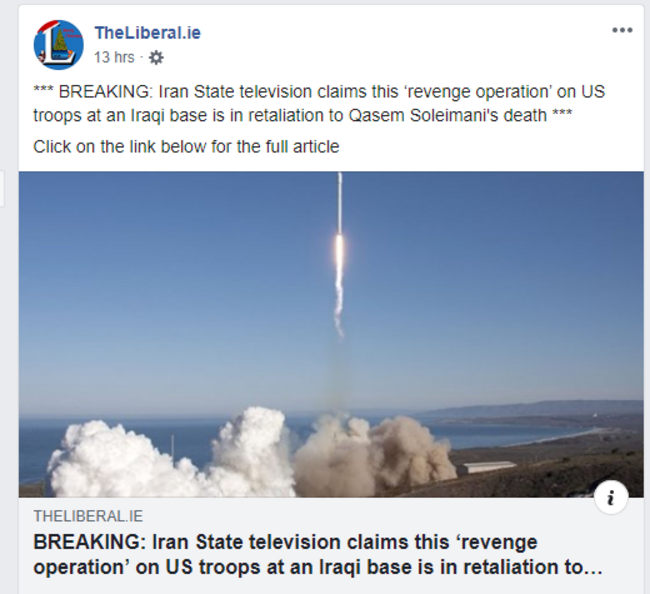Click the 'operation’ on US troops' headline line
This screenshot has height=594, width=650.
coord(318,567)
